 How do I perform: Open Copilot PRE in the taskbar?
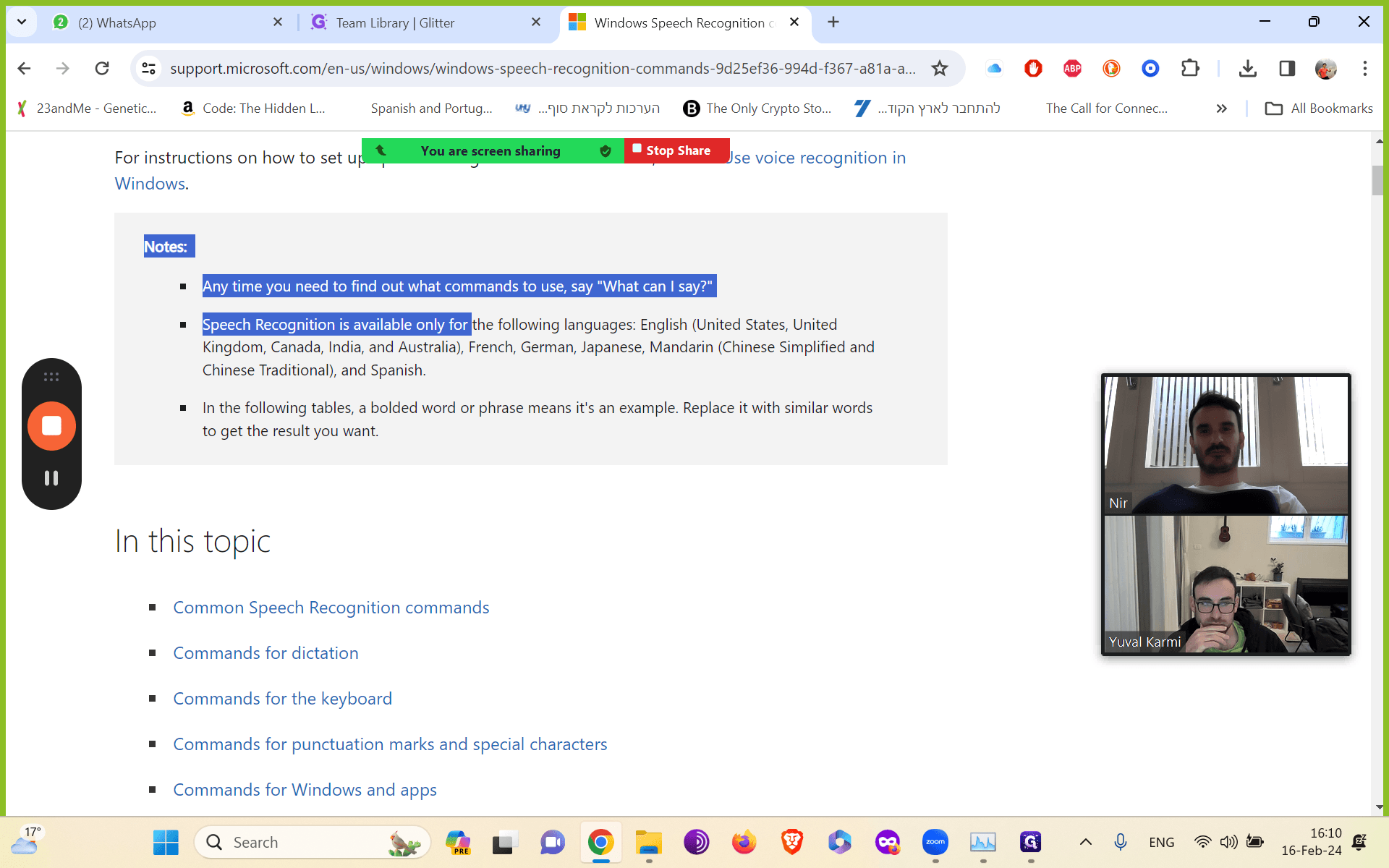coord(457,842)
